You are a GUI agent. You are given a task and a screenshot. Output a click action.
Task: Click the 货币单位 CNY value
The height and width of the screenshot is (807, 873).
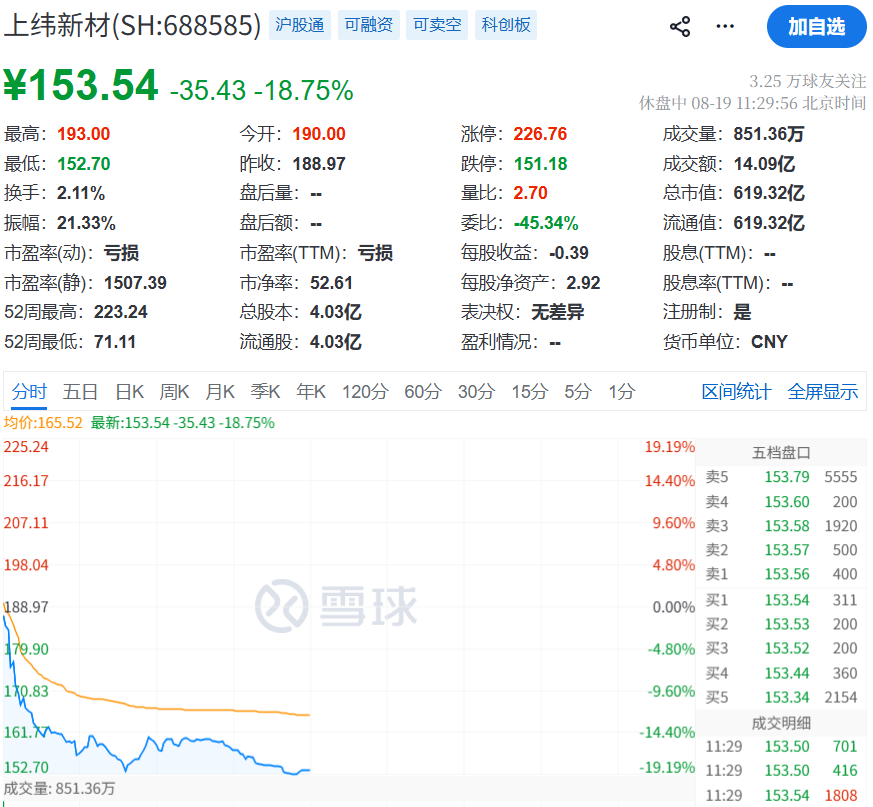(769, 341)
